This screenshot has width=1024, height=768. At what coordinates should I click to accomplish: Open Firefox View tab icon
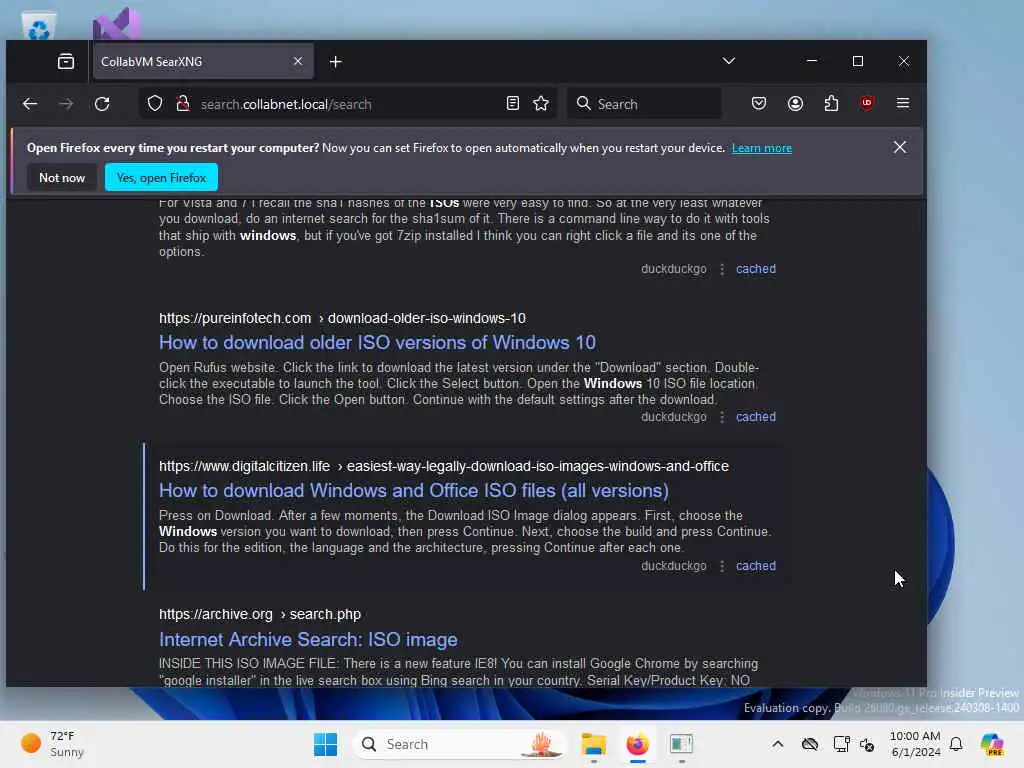coord(66,61)
